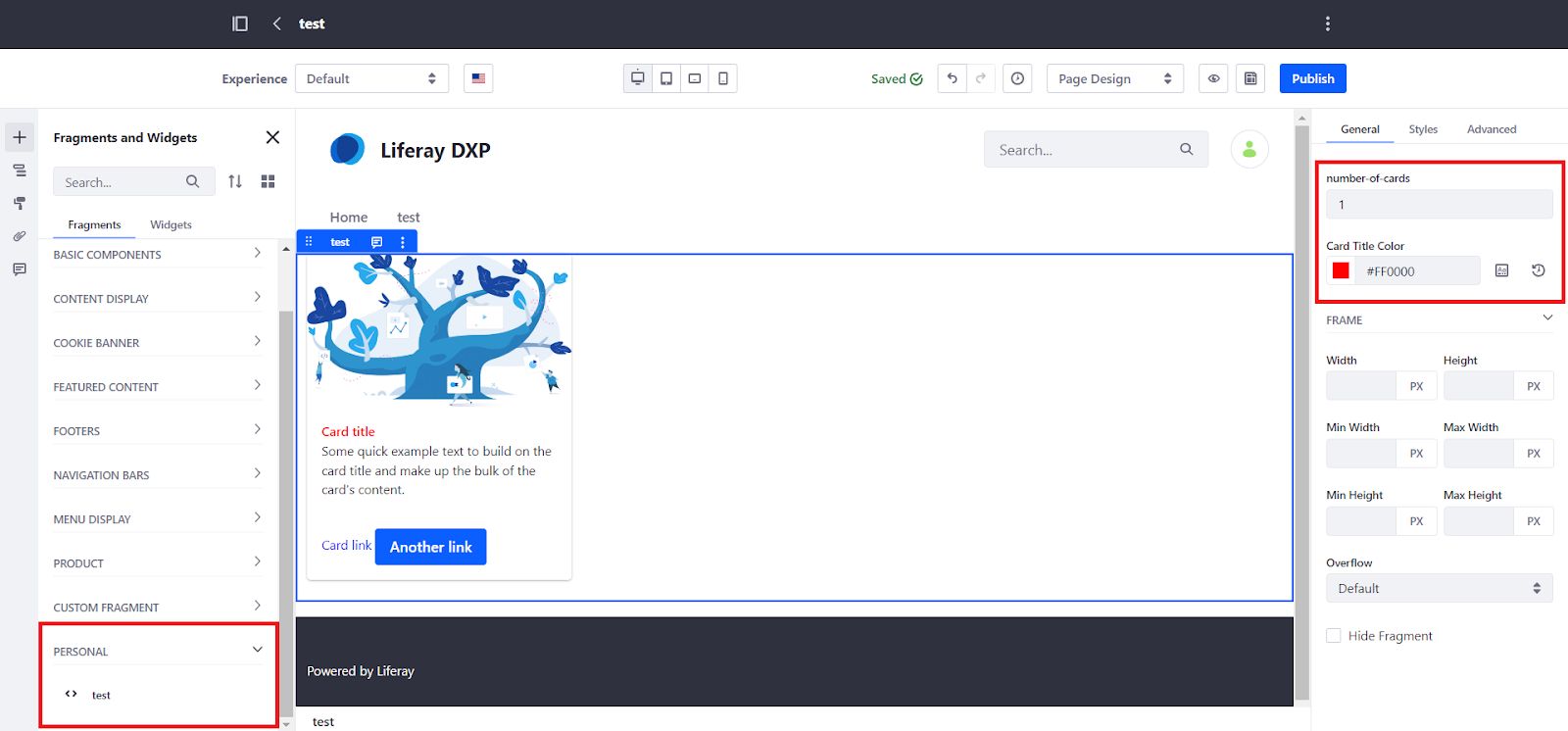Redo the last change
Screen dimensions: 1568x731
coord(981,78)
